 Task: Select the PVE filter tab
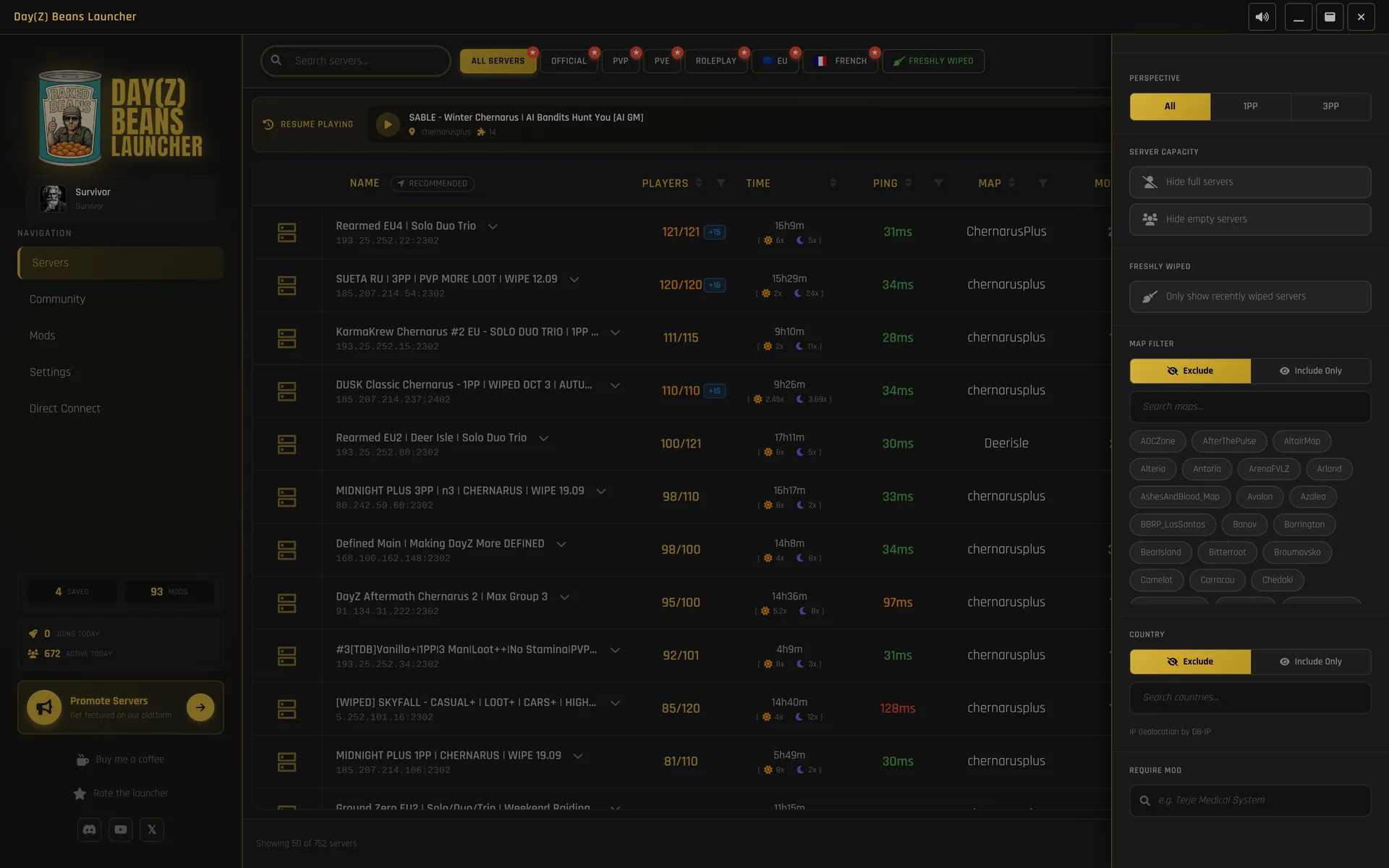point(662,61)
